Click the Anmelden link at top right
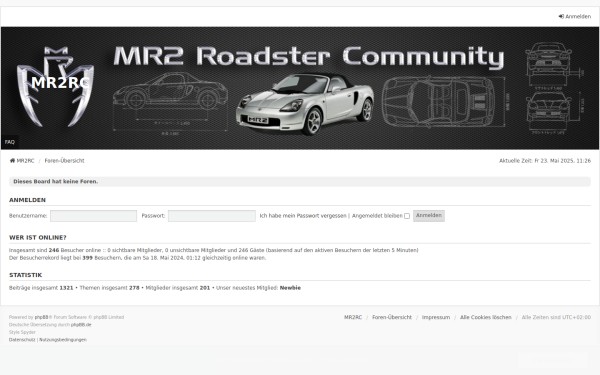The height and width of the screenshot is (375, 600). click(575, 16)
